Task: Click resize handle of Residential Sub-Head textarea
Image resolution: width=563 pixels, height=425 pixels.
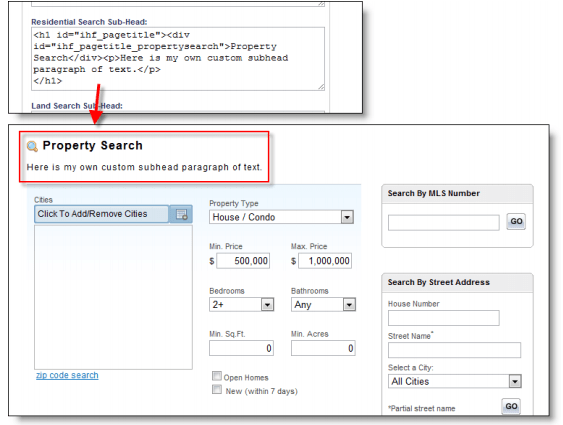Action: click(321, 87)
